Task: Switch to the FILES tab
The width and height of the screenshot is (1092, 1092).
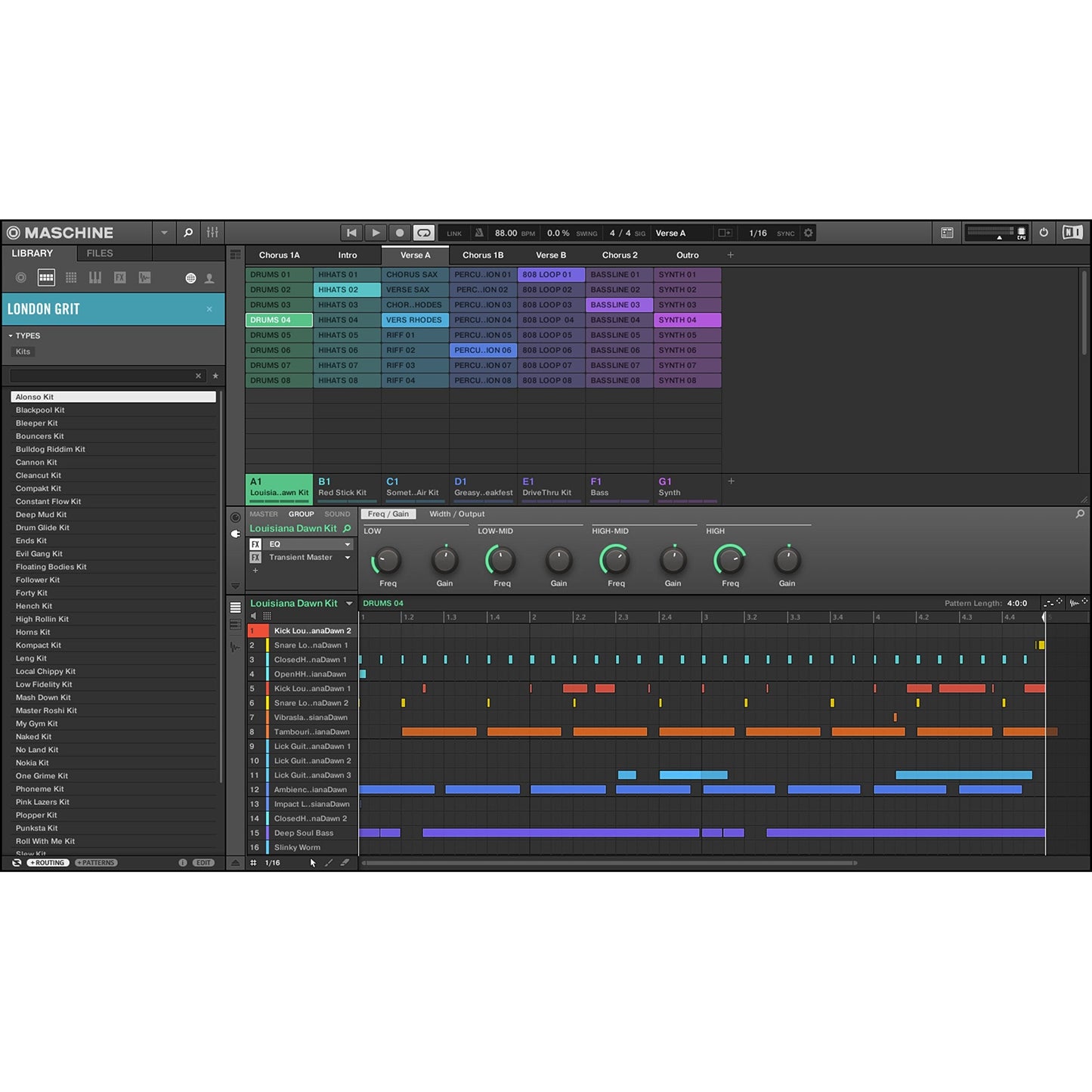Action: (98, 253)
